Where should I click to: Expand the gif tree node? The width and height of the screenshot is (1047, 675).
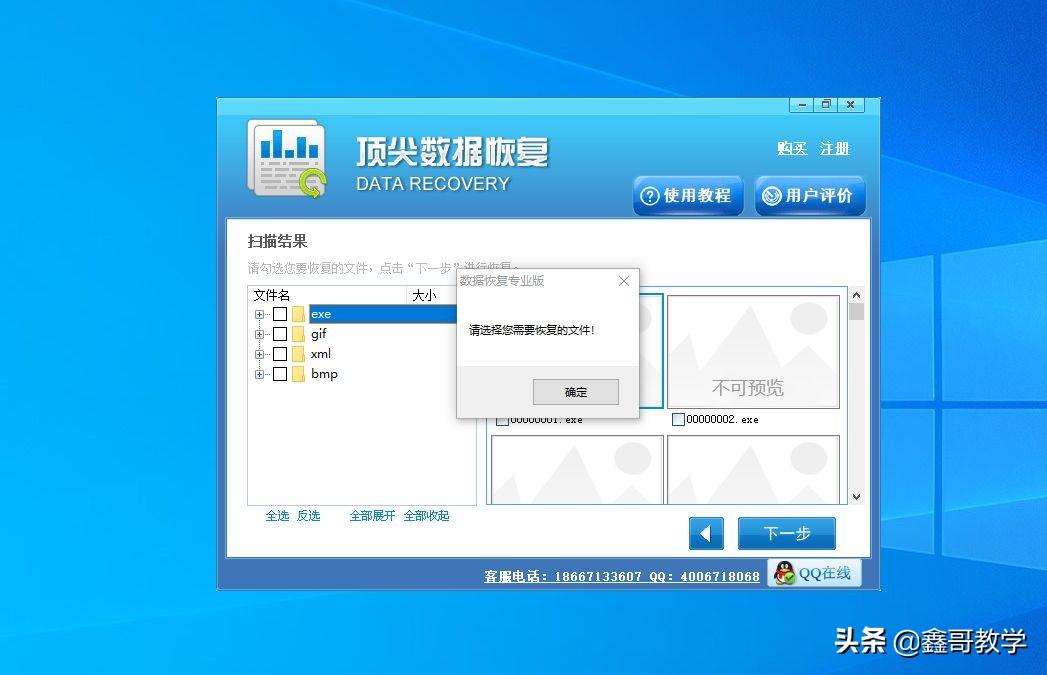tap(259, 334)
